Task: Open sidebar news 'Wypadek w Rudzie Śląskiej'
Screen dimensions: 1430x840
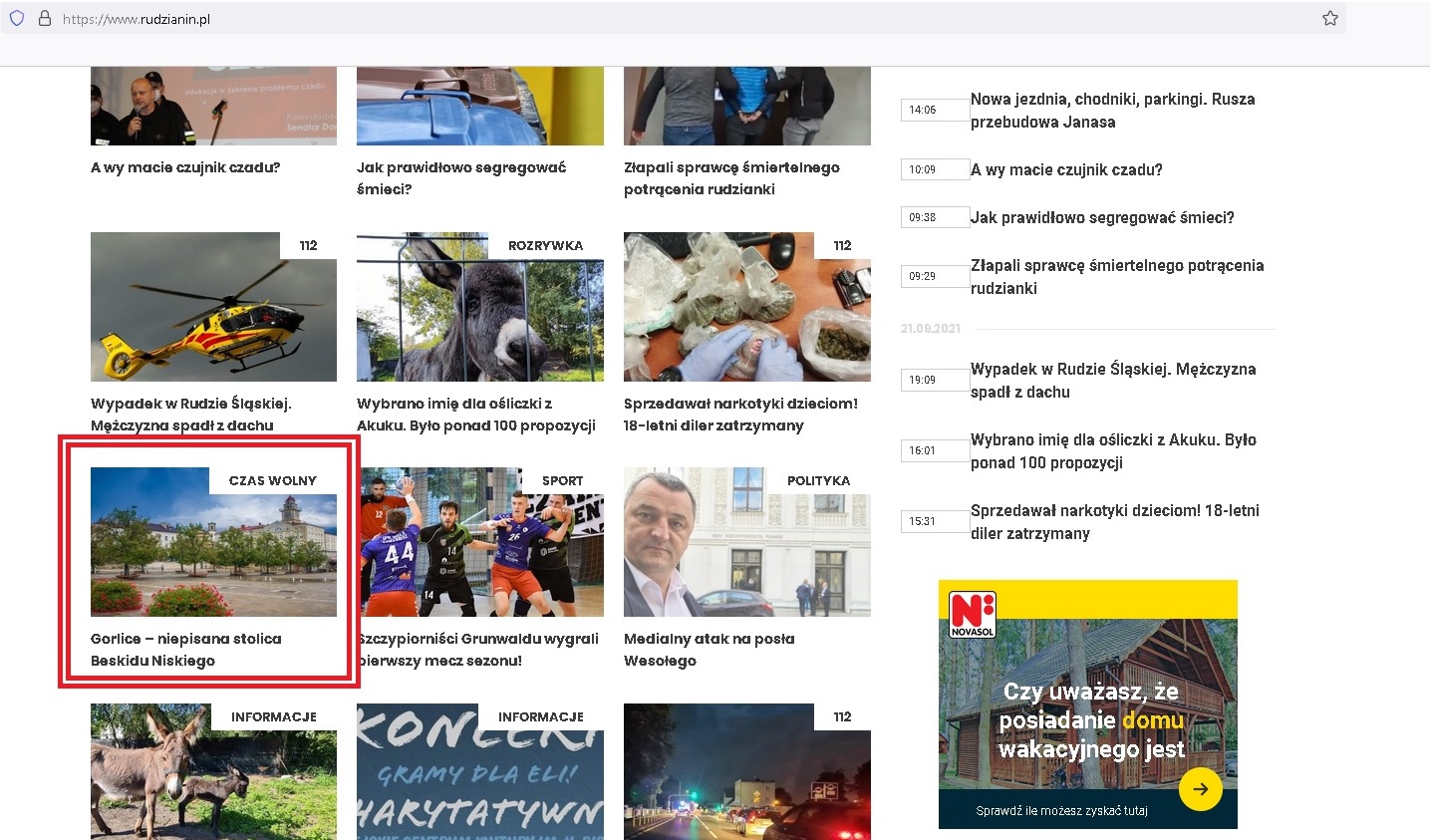Action: [1113, 381]
